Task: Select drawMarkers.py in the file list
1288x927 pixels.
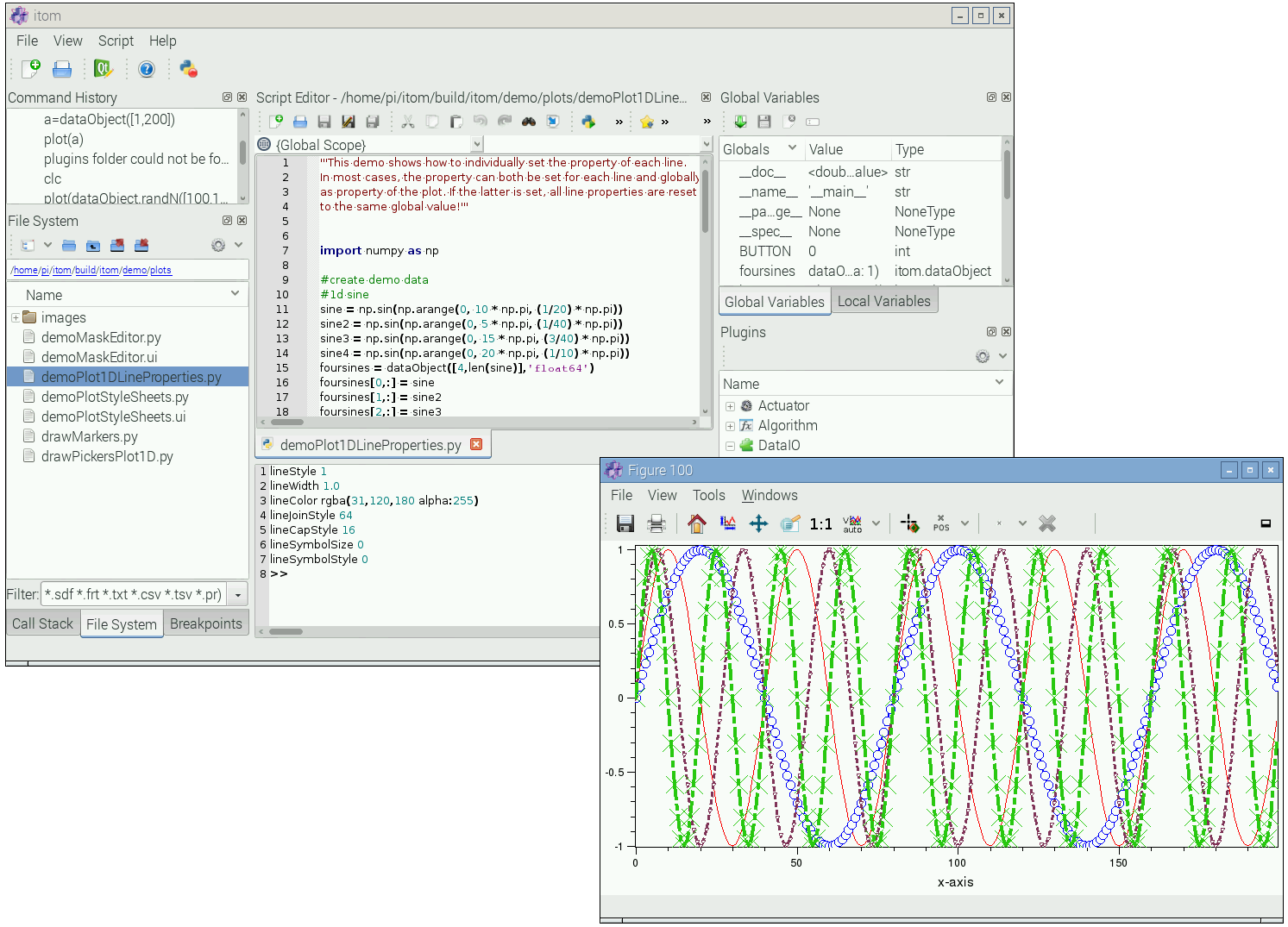Action: point(89,436)
